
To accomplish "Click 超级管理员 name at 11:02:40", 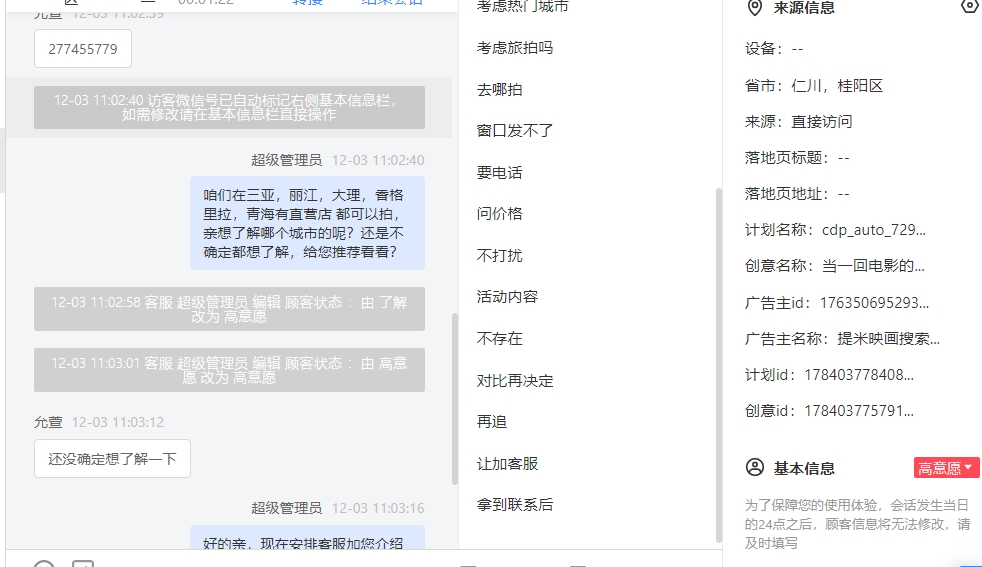I will tap(286, 160).
